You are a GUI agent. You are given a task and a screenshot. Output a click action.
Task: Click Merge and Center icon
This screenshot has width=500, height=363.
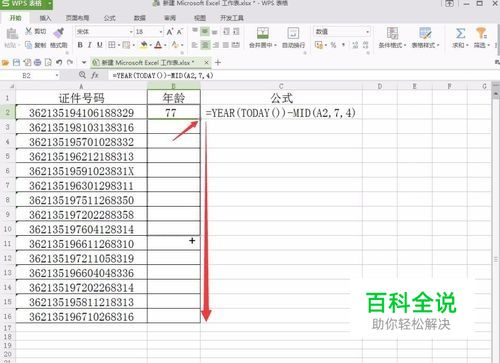coord(263,33)
